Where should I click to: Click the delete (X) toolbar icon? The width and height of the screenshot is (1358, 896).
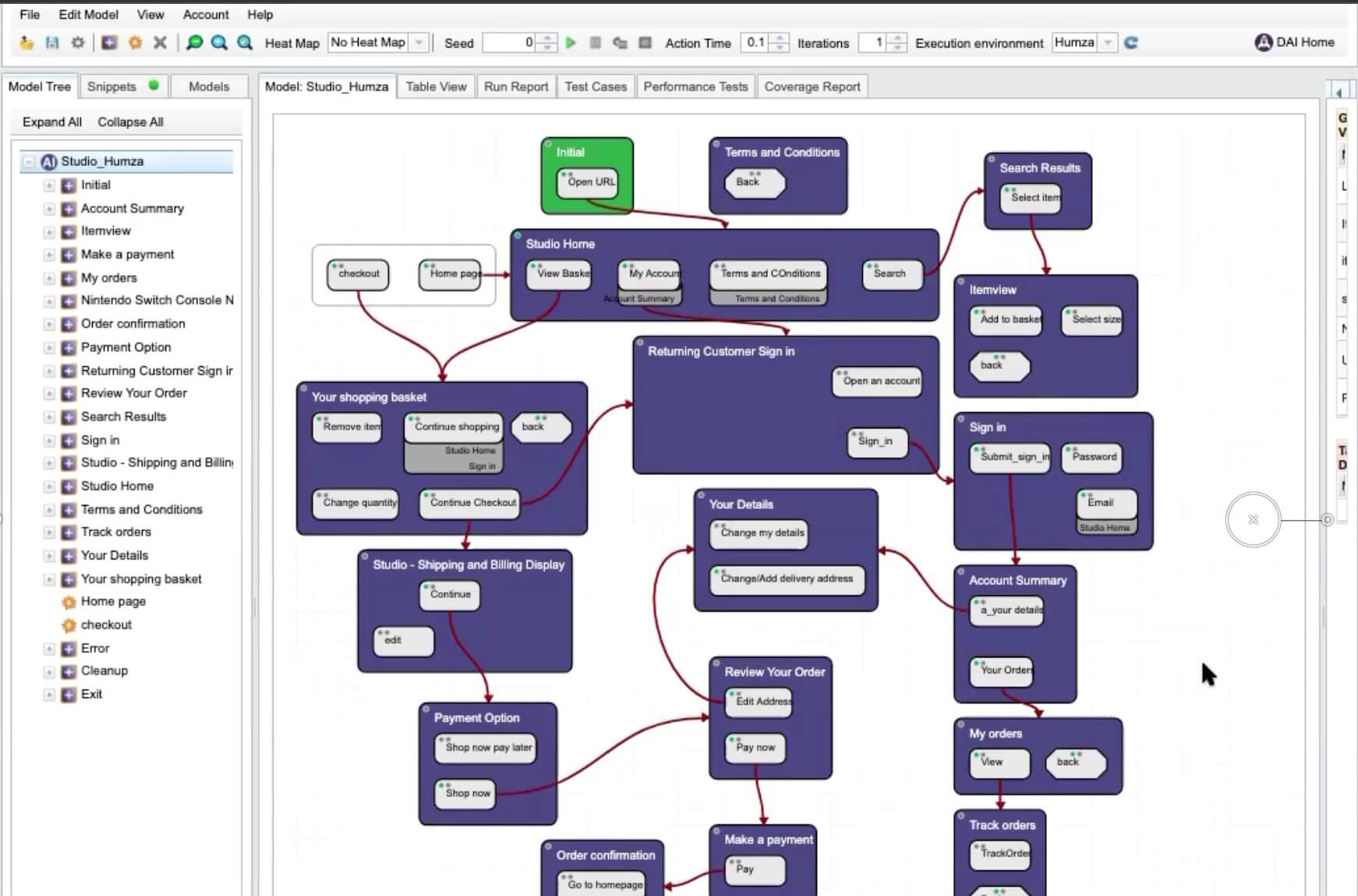click(x=161, y=43)
